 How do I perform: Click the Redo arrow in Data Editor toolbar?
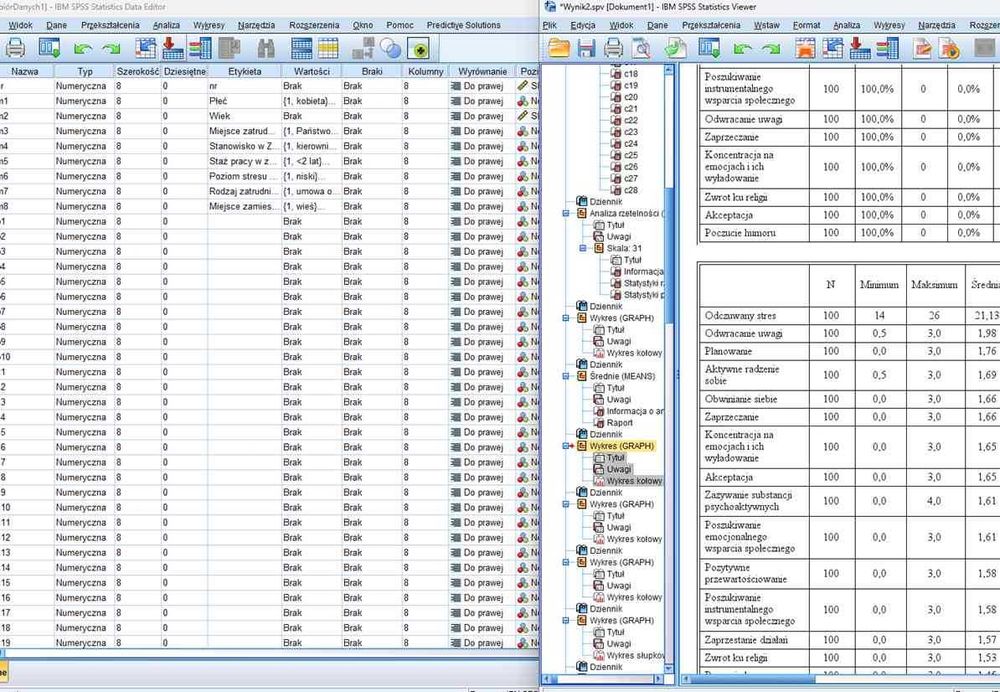(112, 48)
